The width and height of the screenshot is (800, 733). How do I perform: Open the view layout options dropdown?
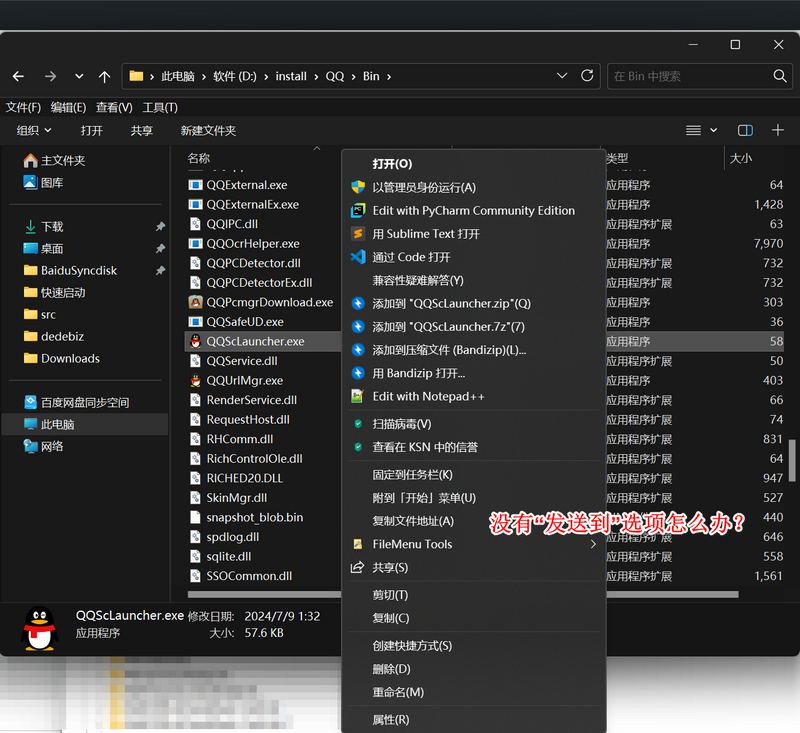[x=702, y=131]
